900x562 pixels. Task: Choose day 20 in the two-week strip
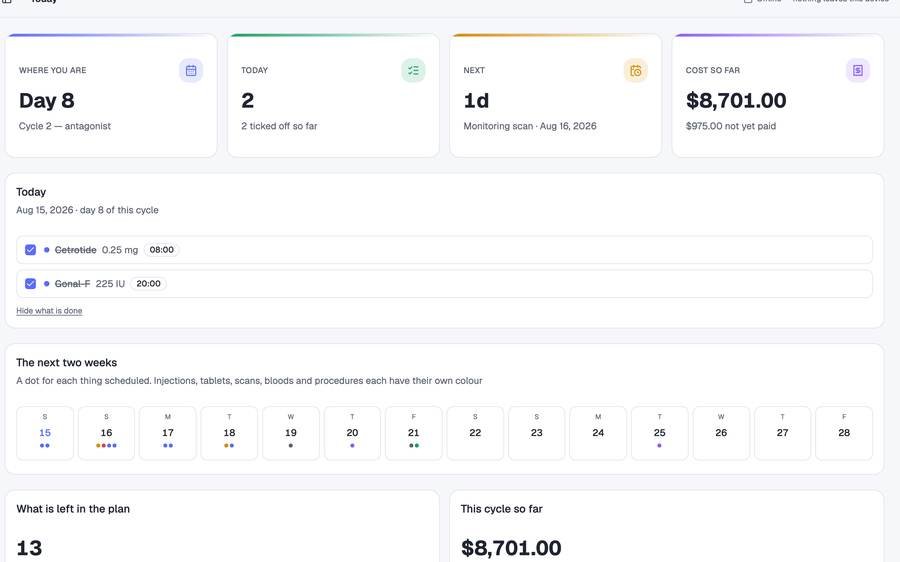click(352, 433)
